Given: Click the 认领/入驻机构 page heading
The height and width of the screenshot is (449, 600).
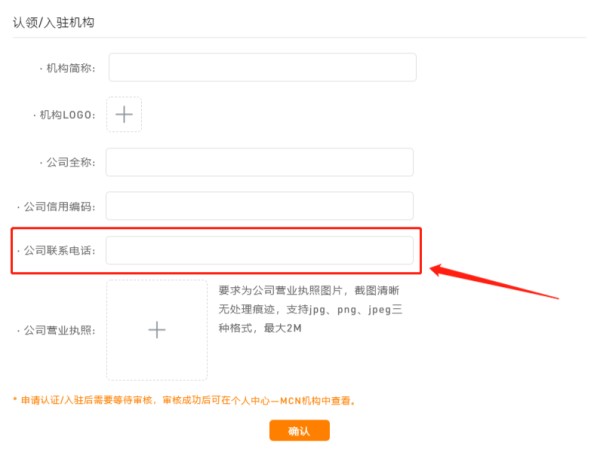Looking at the screenshot, I should pyautogui.click(x=54, y=23).
